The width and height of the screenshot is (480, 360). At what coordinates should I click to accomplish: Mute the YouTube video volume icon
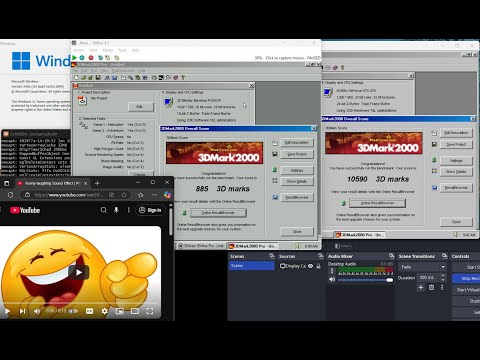[37, 311]
